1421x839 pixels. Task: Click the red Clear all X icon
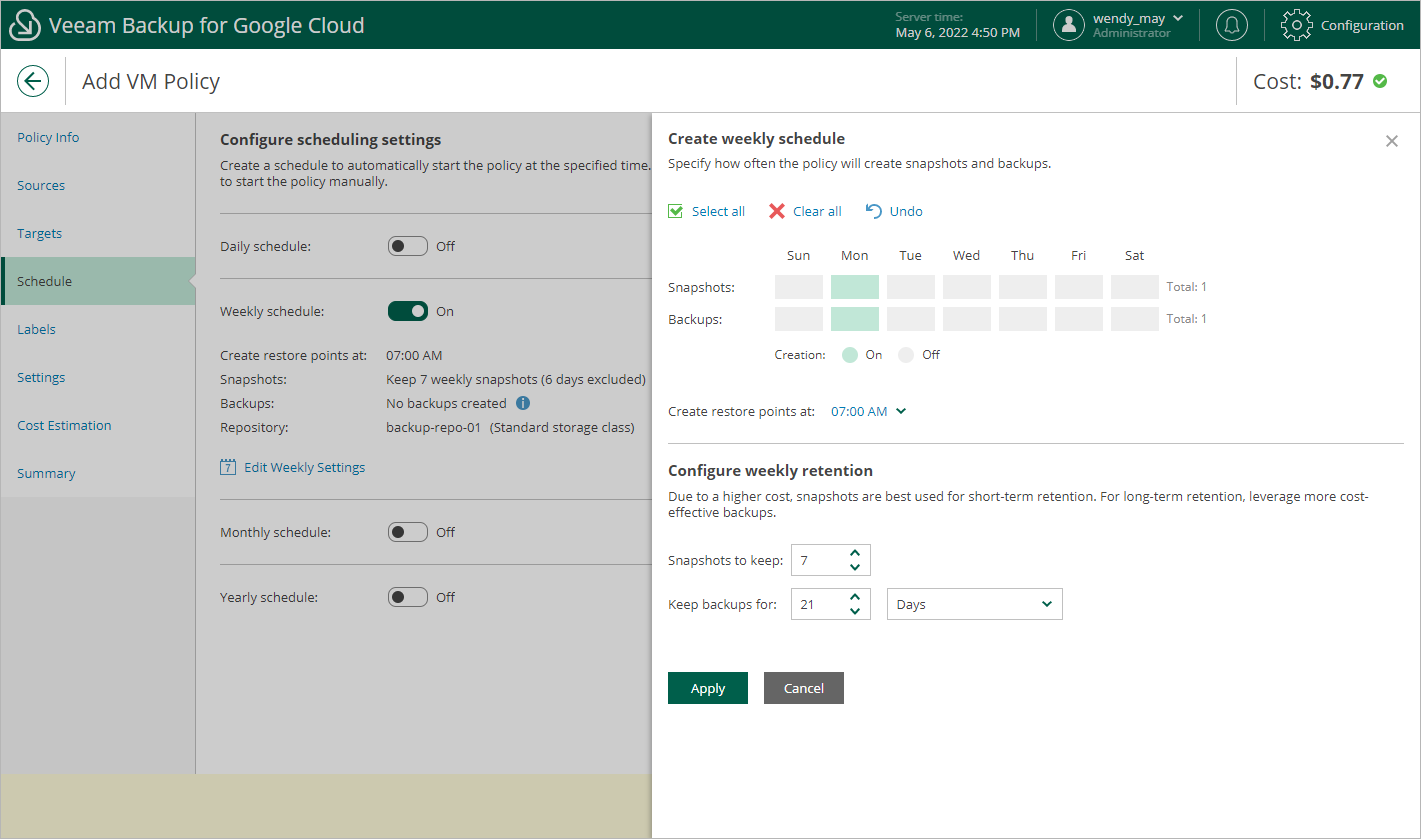pyautogui.click(x=777, y=211)
